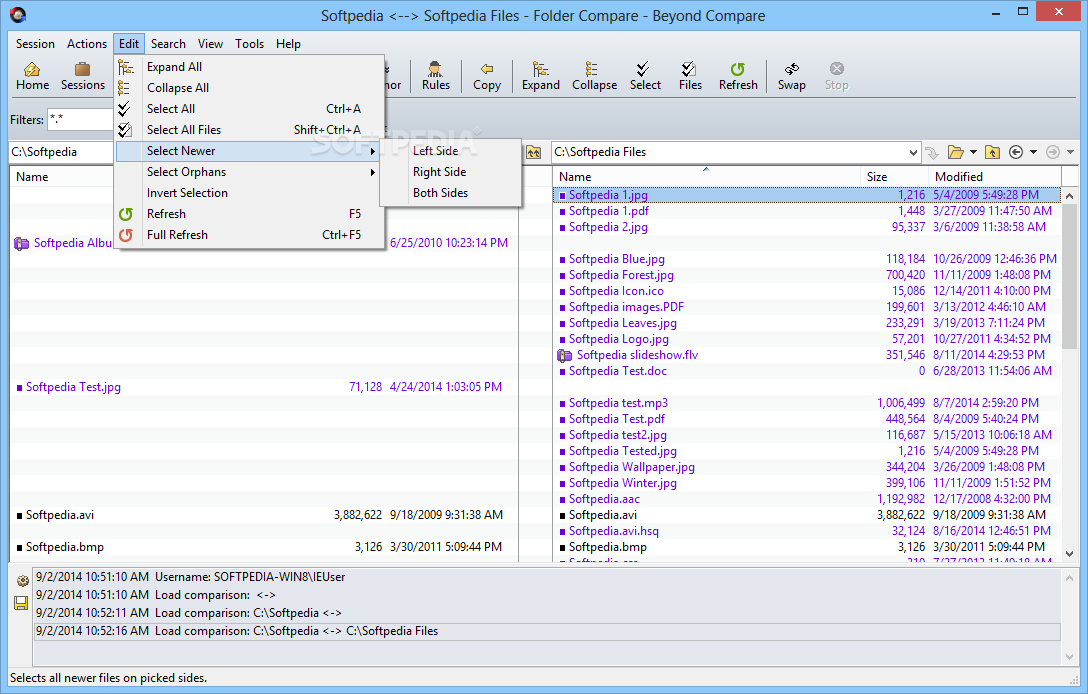Select Softpedia 1.pdf in right pane
1088x694 pixels.
(x=807, y=211)
